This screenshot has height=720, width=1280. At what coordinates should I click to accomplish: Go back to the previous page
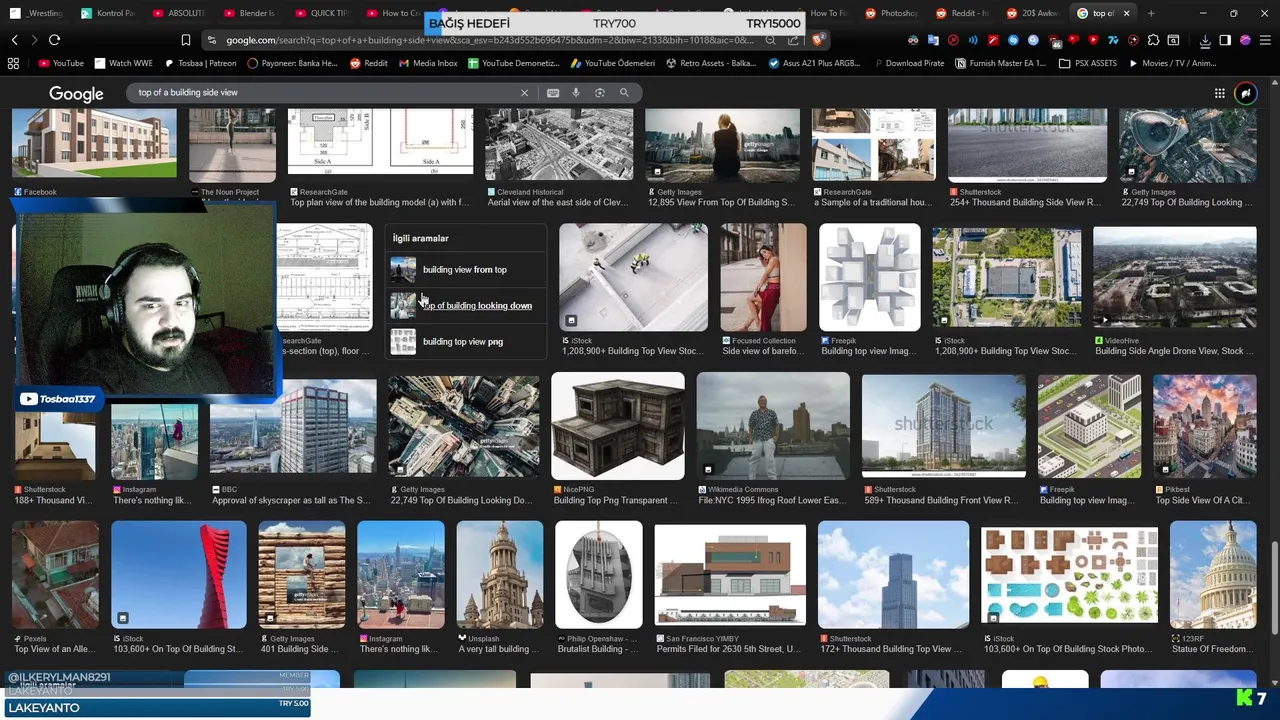14,40
